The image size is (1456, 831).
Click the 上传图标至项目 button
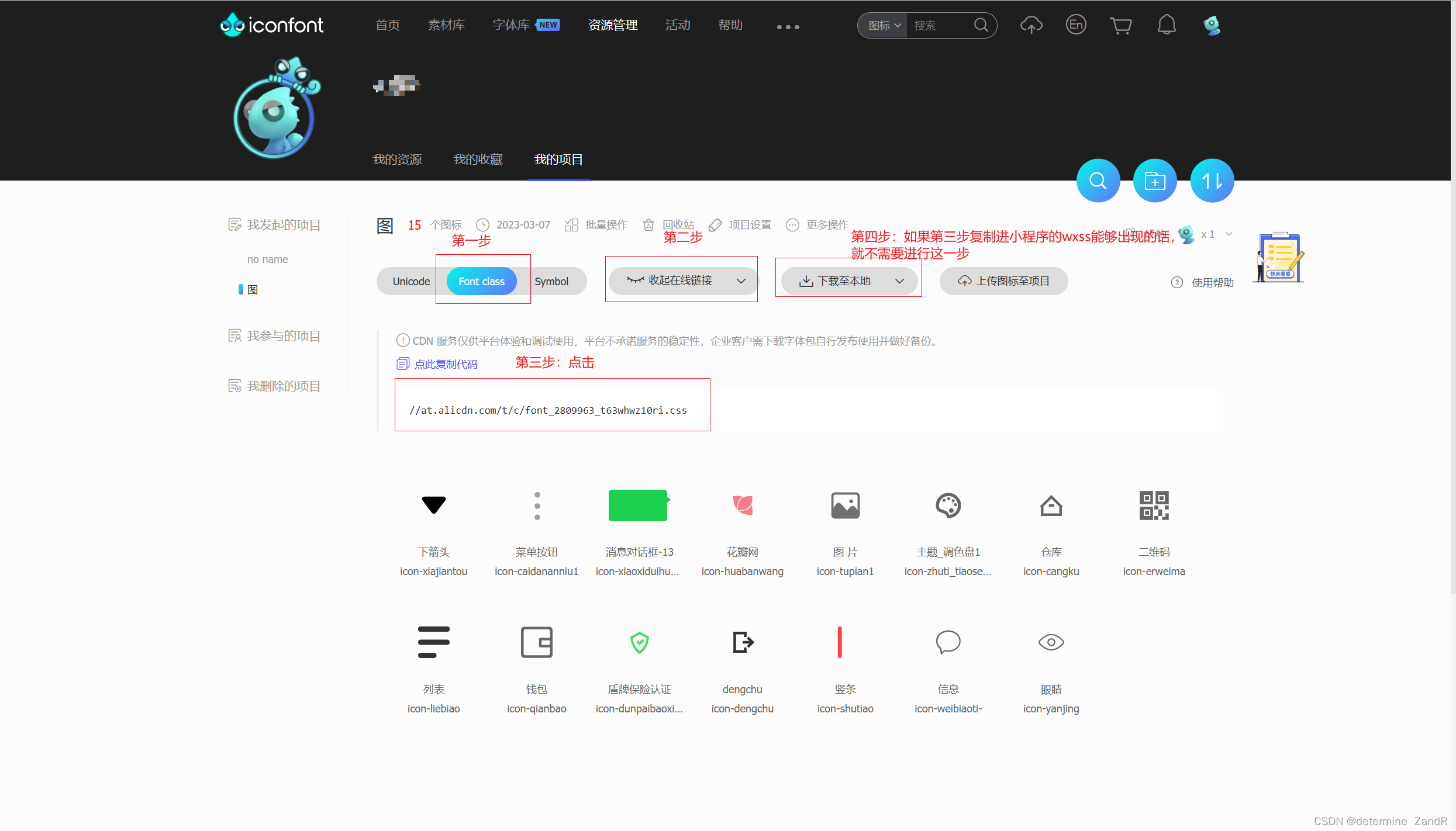pos(1003,281)
